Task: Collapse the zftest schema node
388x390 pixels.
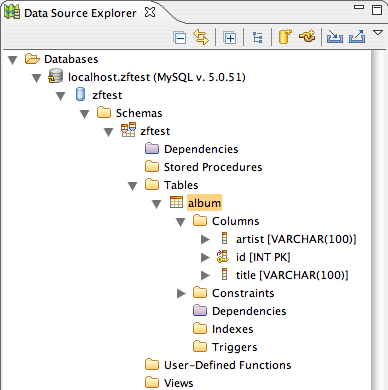Action: pyautogui.click(x=109, y=132)
